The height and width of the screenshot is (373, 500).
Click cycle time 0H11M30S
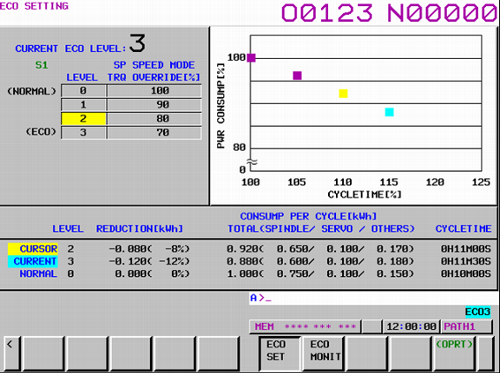466,261
